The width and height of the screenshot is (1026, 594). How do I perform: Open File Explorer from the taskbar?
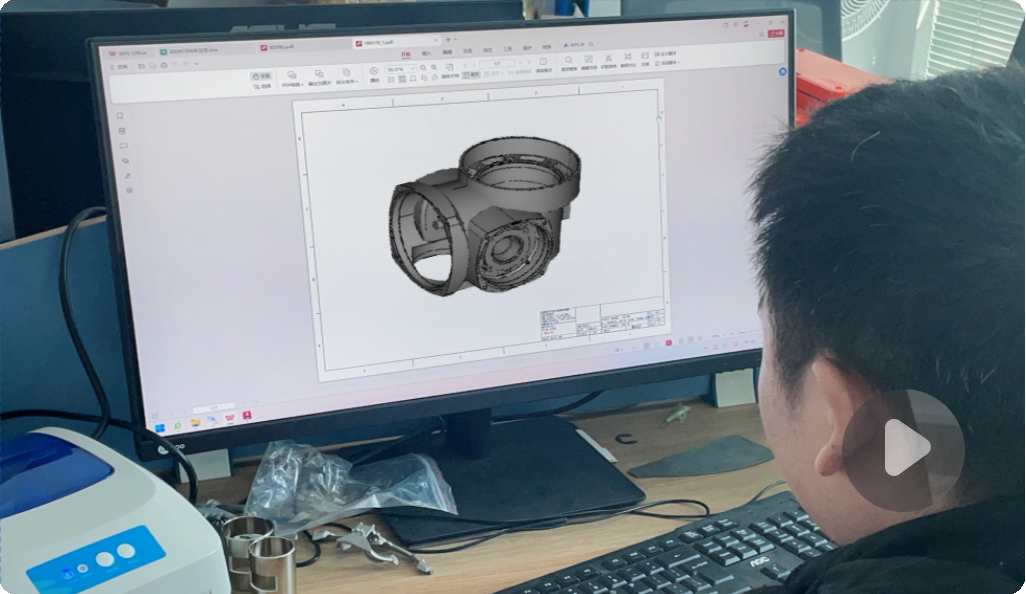(195, 423)
